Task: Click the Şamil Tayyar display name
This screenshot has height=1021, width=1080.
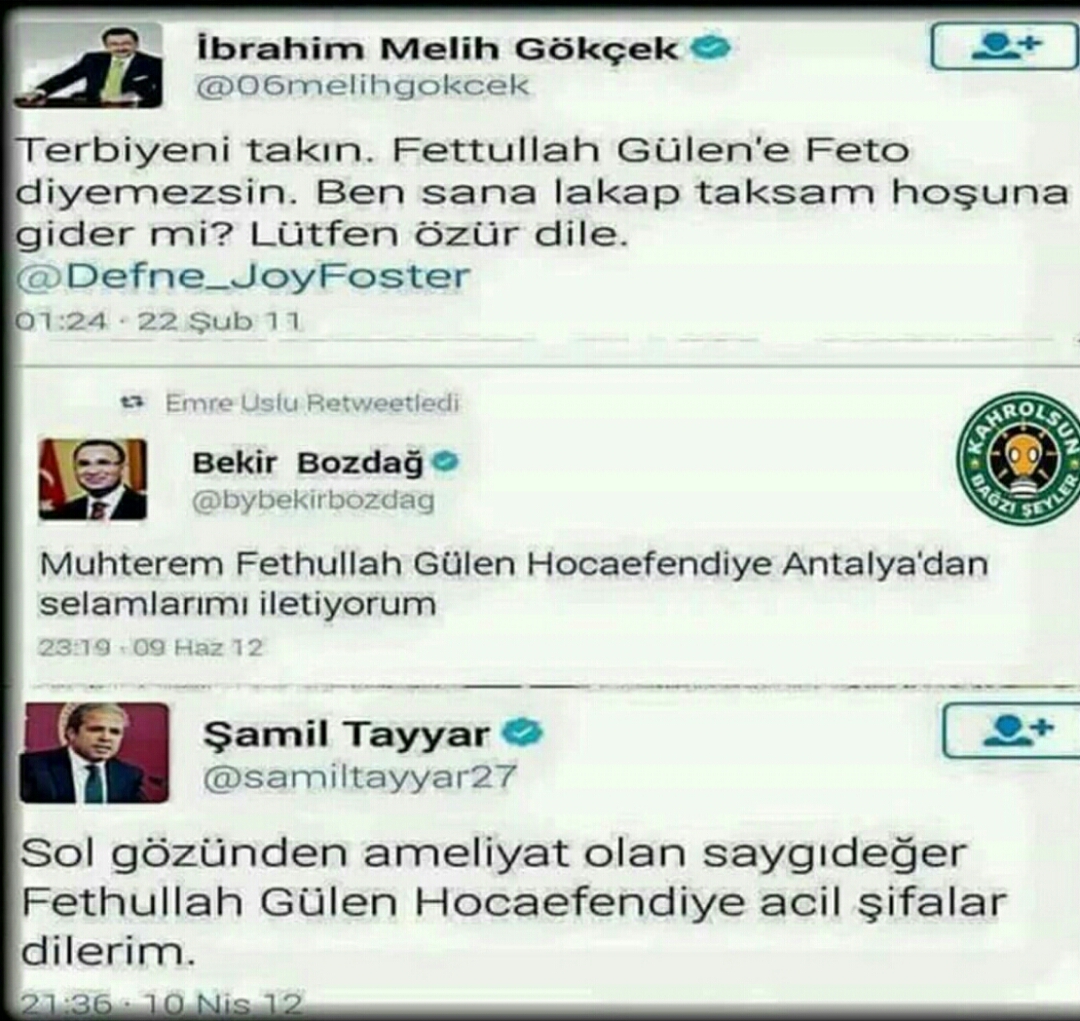Action: [346, 734]
